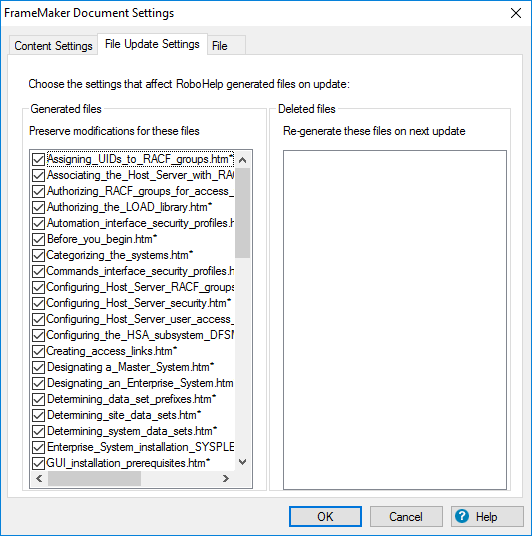Image resolution: width=532 pixels, height=536 pixels.
Task: Select the File Update Settings tab
Action: 152,44
